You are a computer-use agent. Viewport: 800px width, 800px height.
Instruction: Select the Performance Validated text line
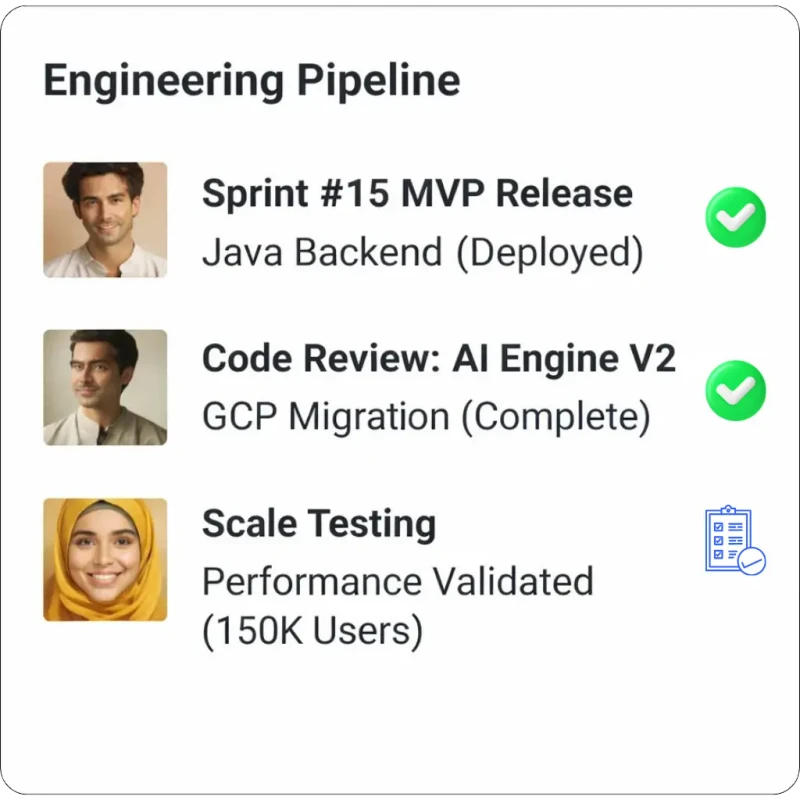[x=398, y=581]
